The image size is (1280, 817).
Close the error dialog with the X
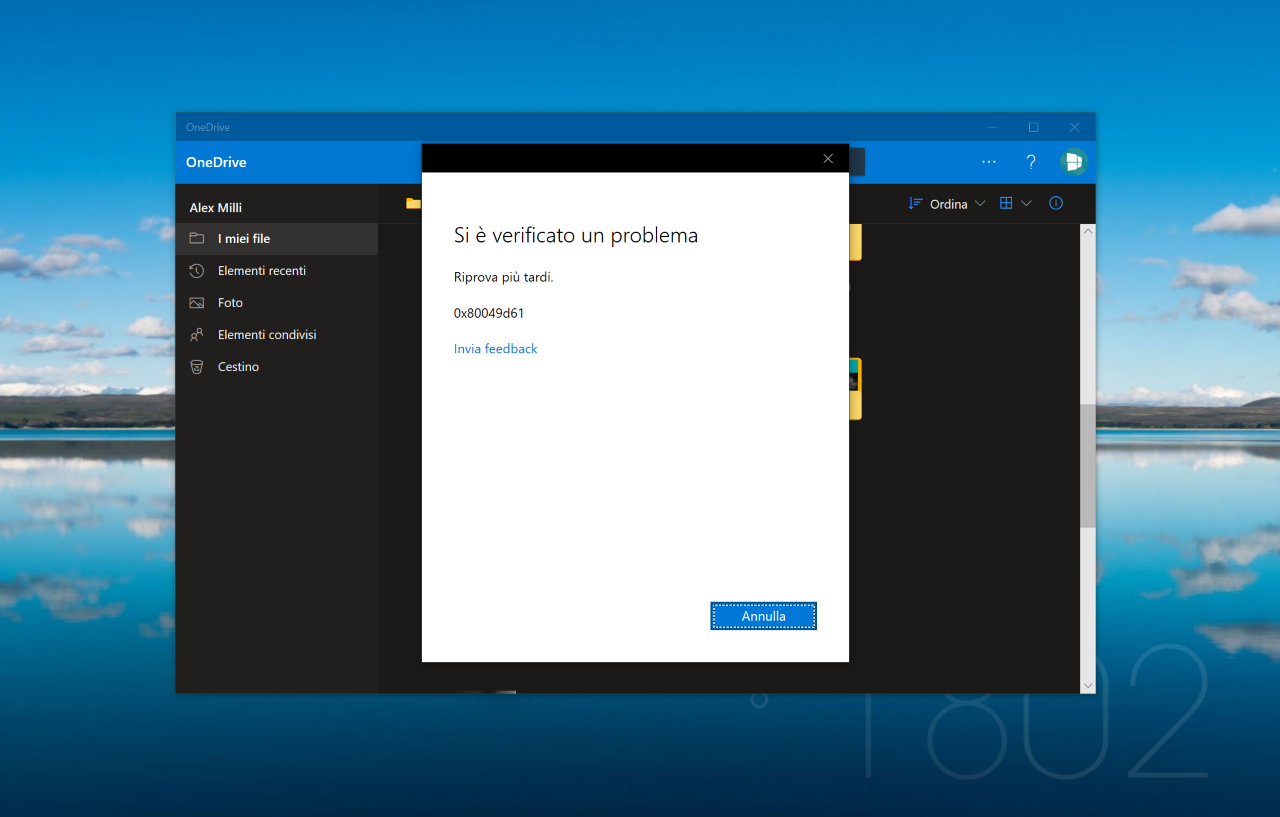point(827,158)
